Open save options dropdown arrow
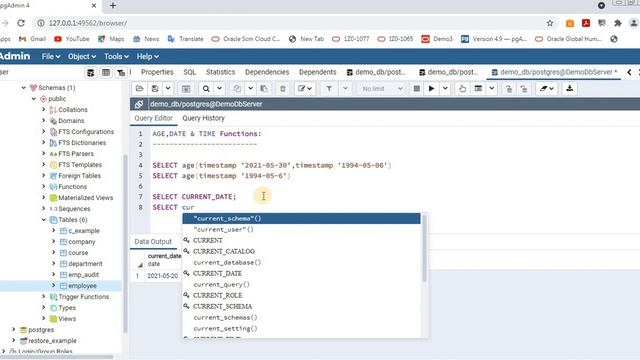Viewport: 640px width, 360px height. pos(168,89)
